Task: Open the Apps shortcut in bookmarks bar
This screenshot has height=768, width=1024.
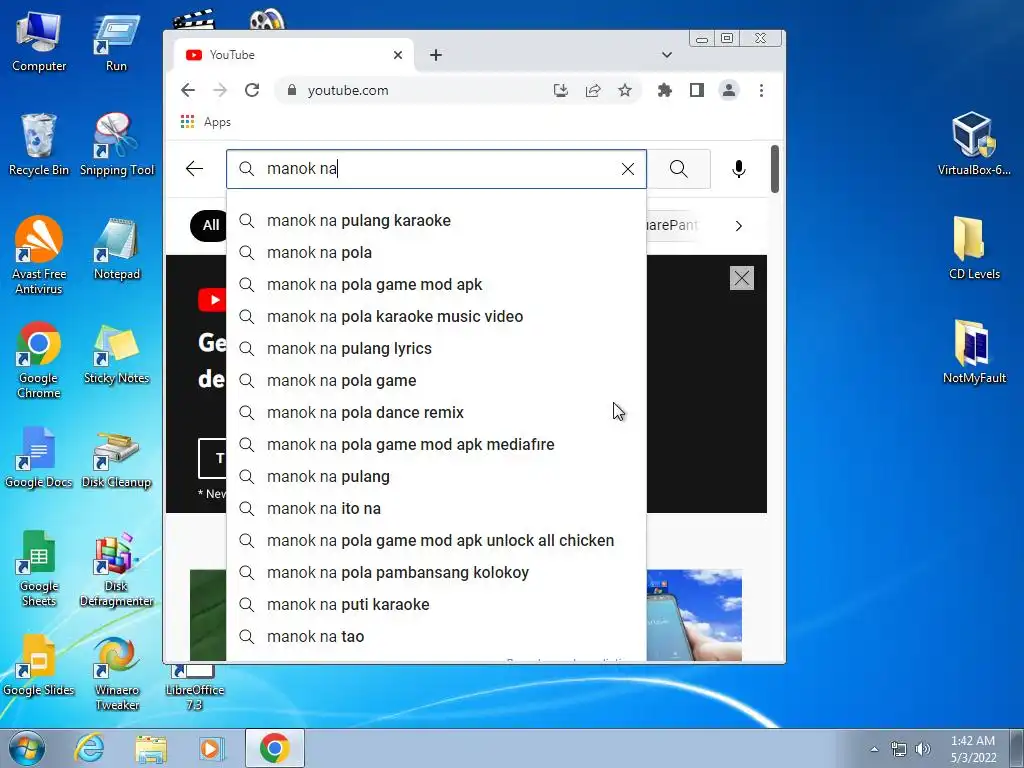Action: [x=206, y=122]
